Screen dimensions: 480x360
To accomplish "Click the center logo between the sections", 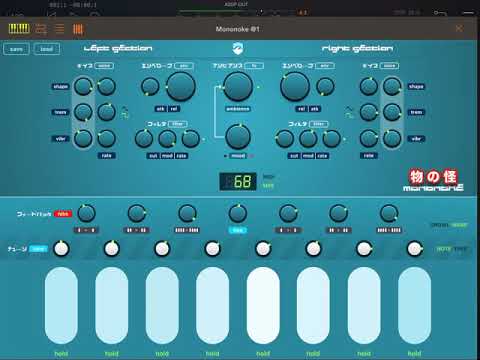I will tap(238, 49).
